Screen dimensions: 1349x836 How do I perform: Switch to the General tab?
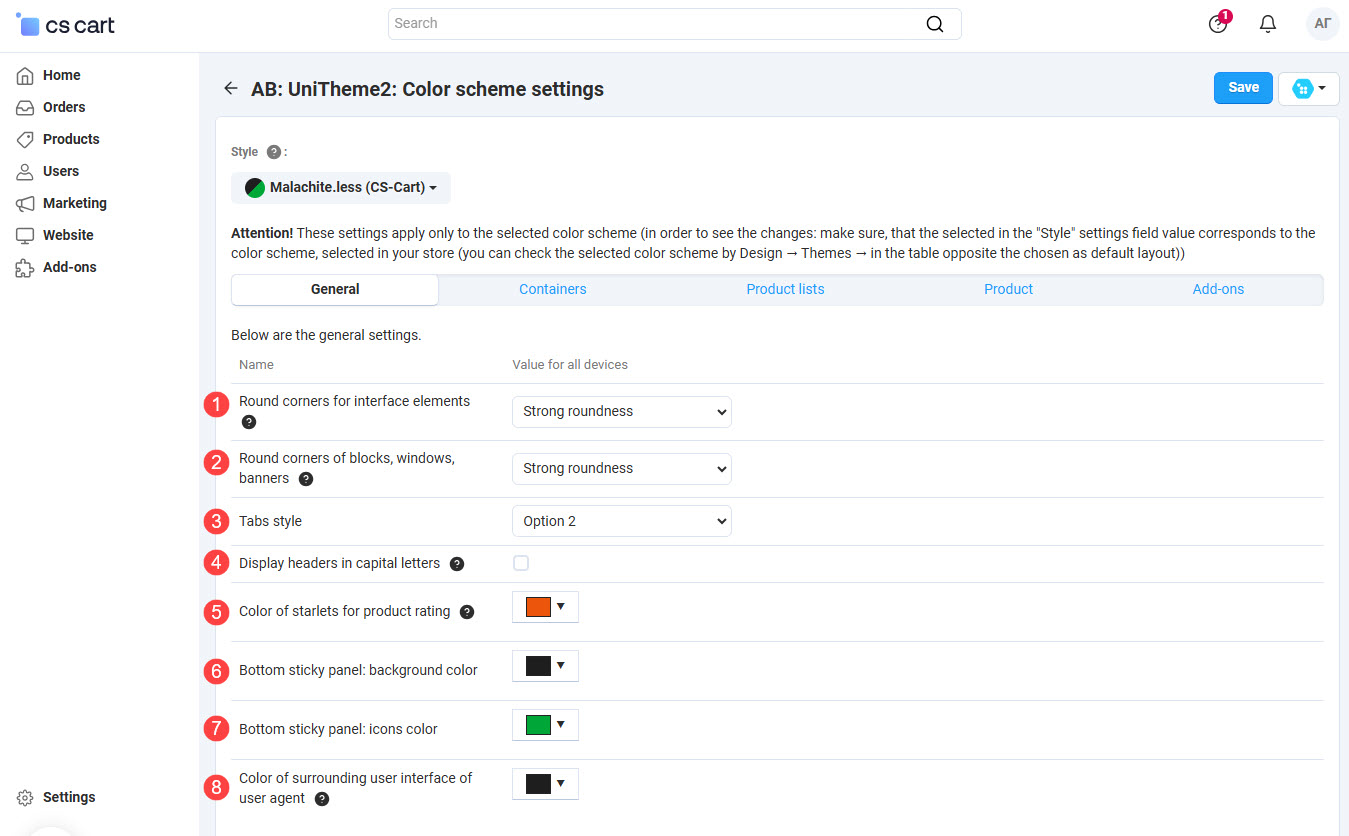pyautogui.click(x=335, y=289)
